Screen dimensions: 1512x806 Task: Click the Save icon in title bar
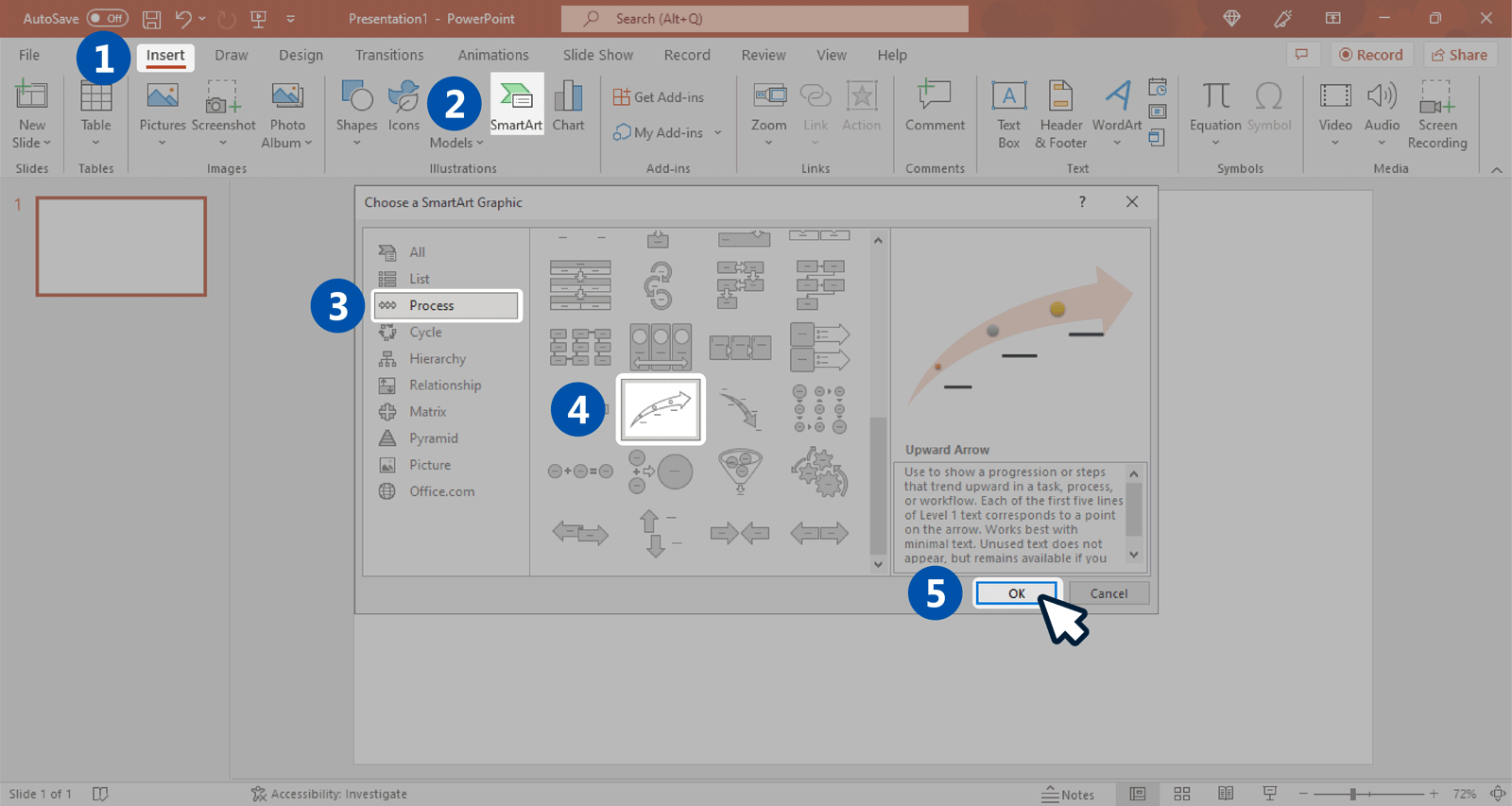(151, 18)
